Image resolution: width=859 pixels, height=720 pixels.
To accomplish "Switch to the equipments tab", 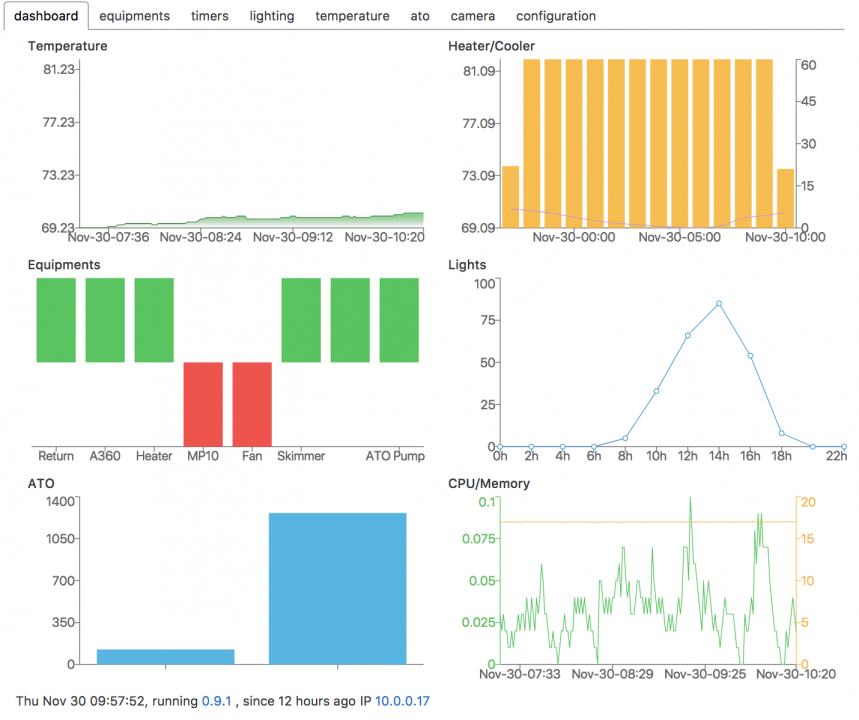I will coord(134,16).
